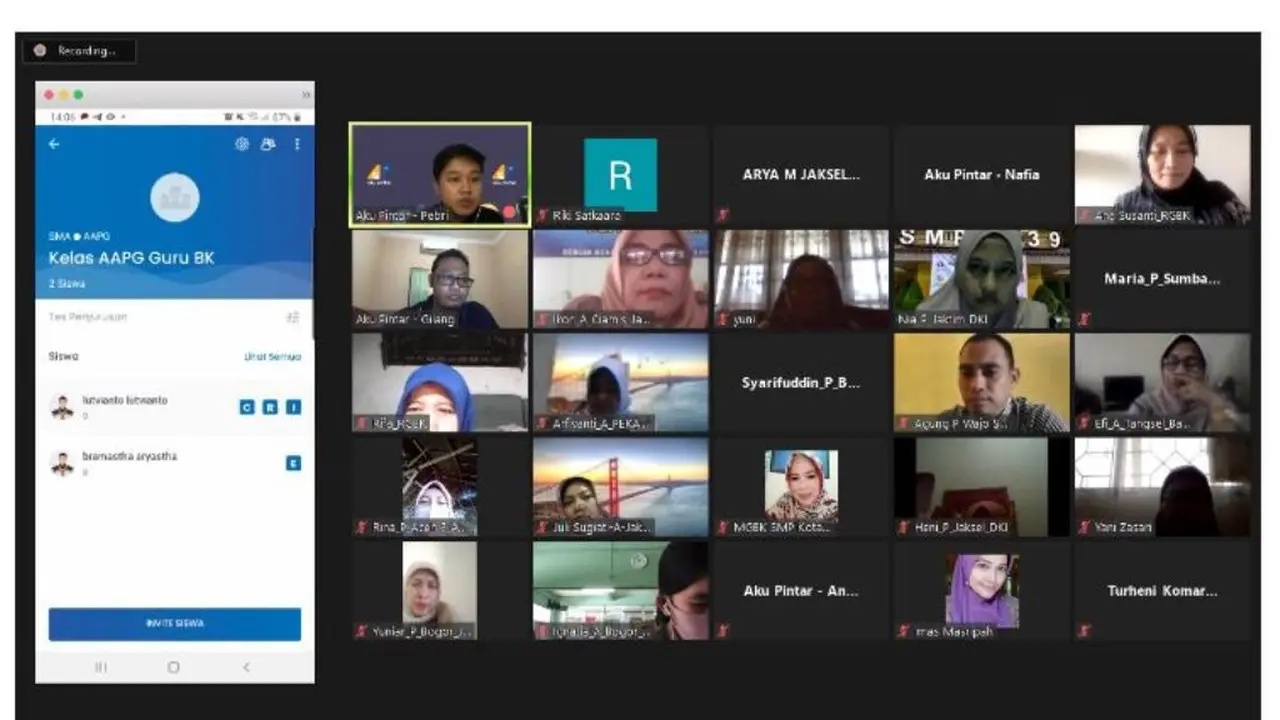This screenshot has width=1280, height=720.
Task: Click muted mic icon on yuni tile
Action: click(x=723, y=319)
